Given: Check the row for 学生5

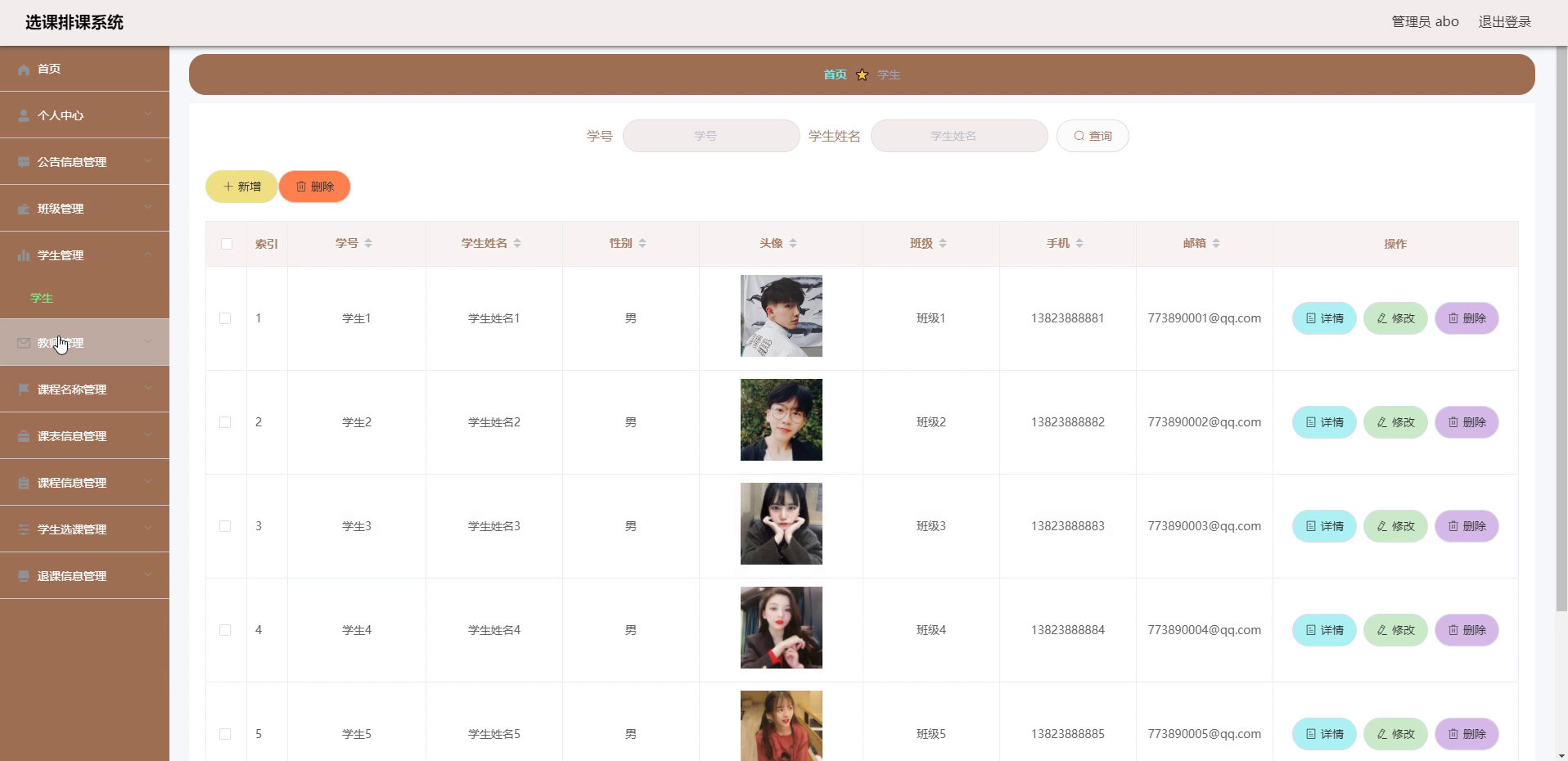Looking at the screenshot, I should tap(225, 734).
